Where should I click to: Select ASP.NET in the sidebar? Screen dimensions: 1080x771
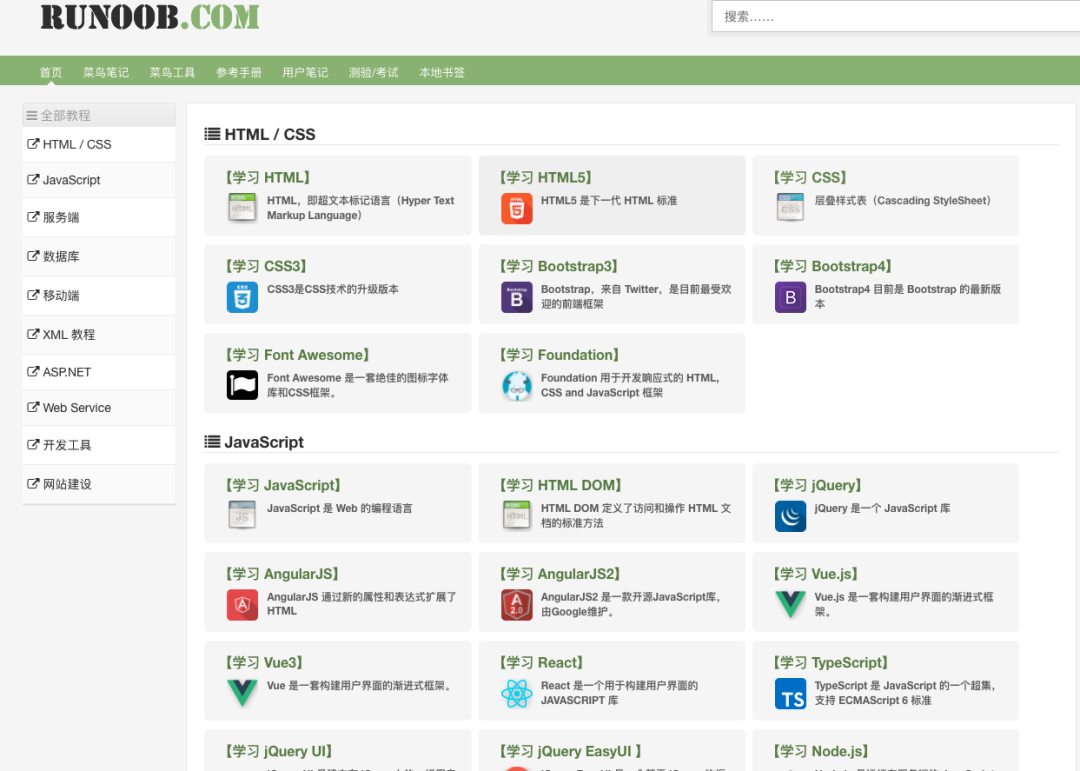98,372
